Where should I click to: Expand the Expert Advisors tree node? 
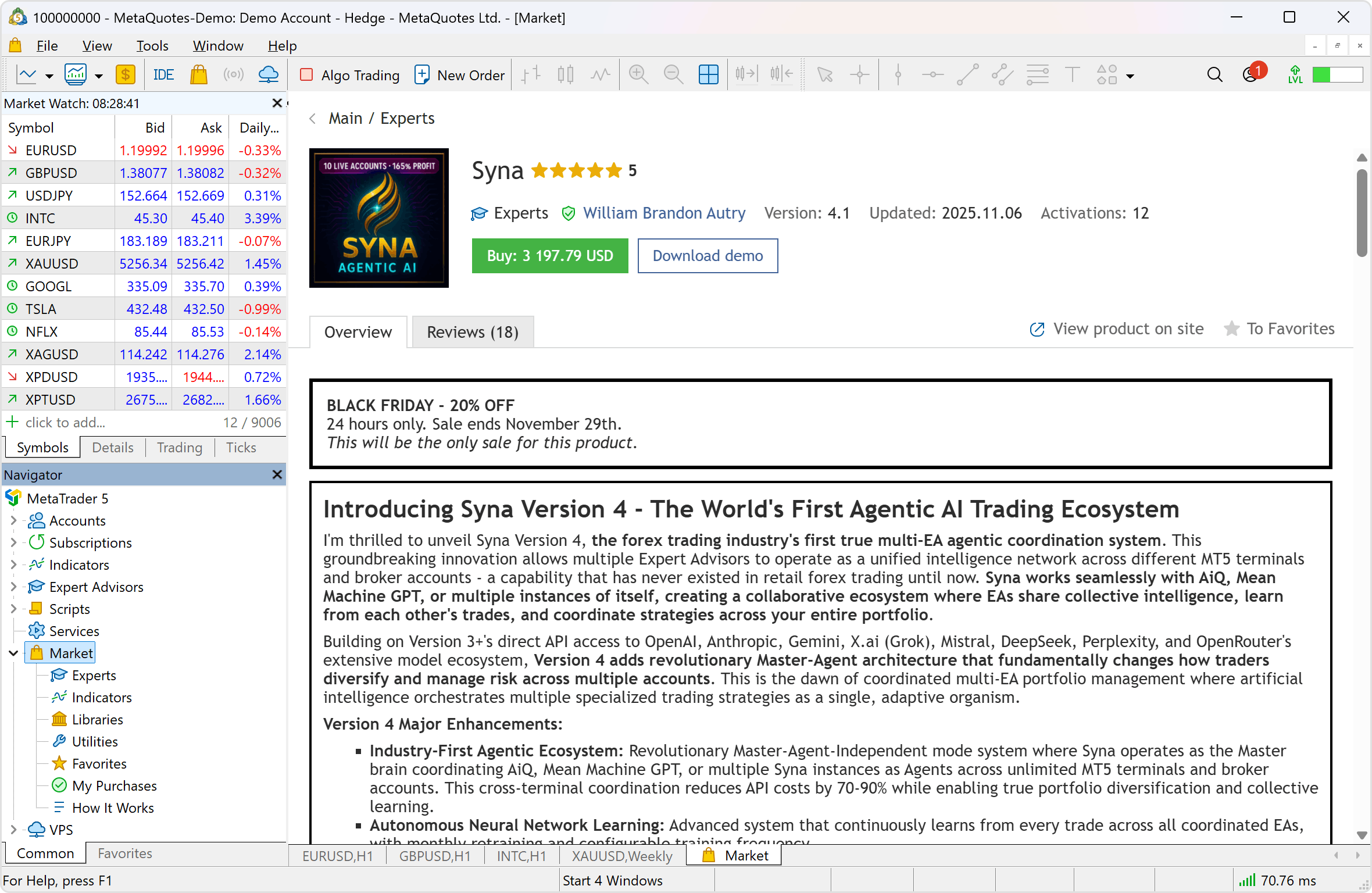click(x=13, y=587)
